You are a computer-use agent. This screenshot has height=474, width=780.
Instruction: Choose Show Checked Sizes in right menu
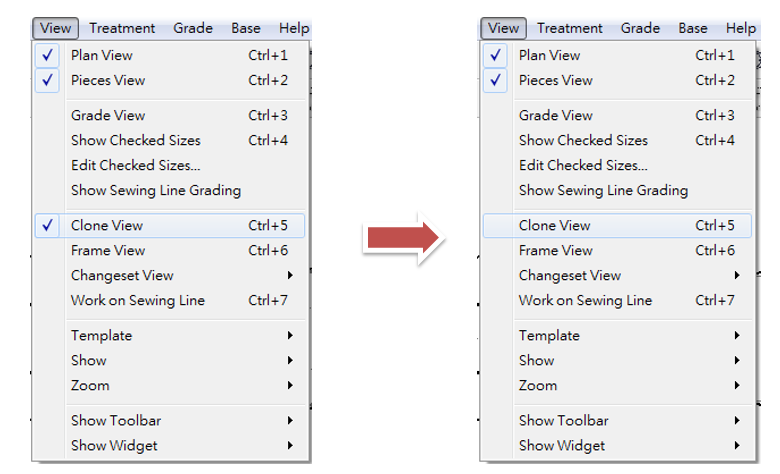click(x=583, y=141)
